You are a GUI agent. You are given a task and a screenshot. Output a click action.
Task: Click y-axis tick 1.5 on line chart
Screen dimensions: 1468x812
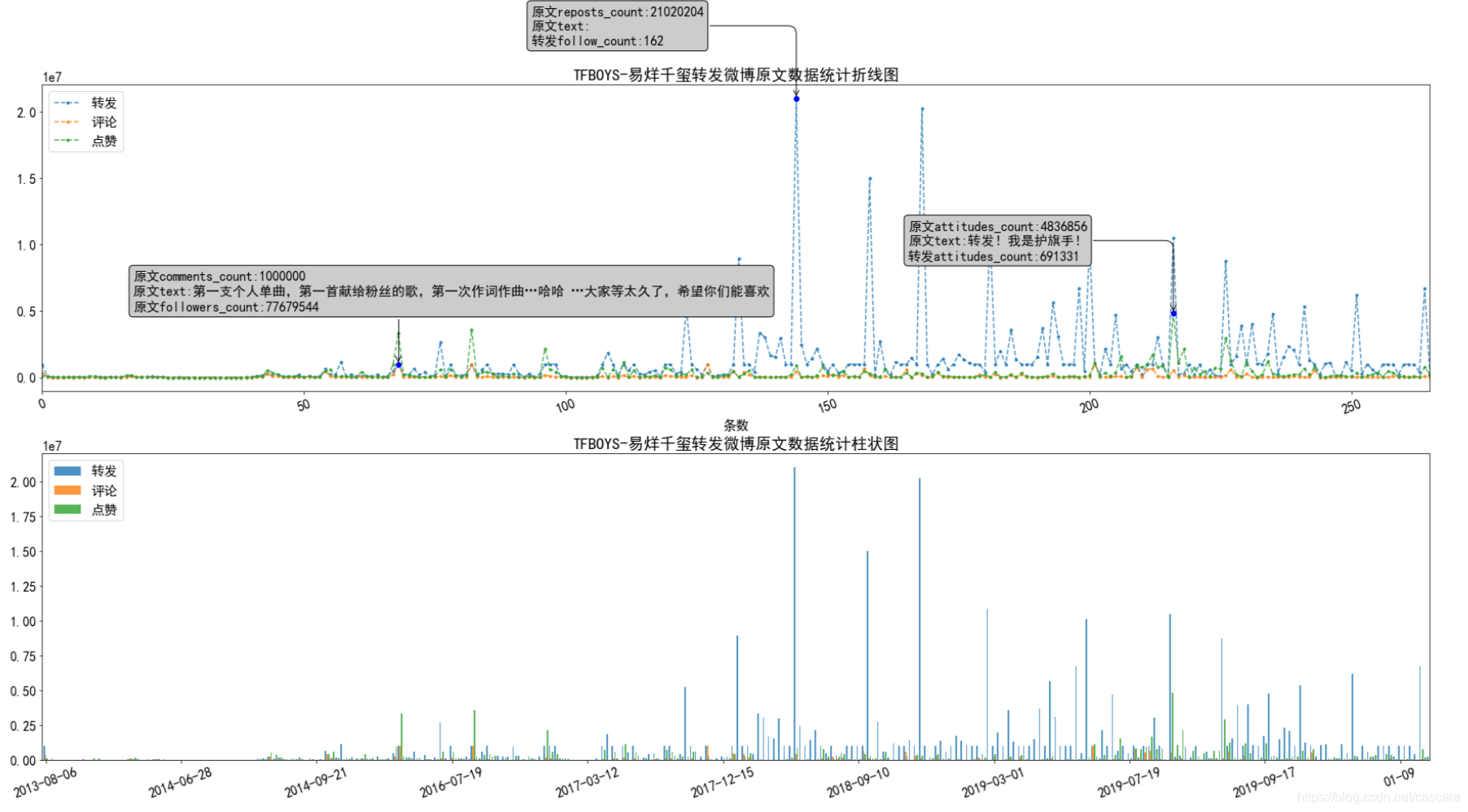(26, 179)
